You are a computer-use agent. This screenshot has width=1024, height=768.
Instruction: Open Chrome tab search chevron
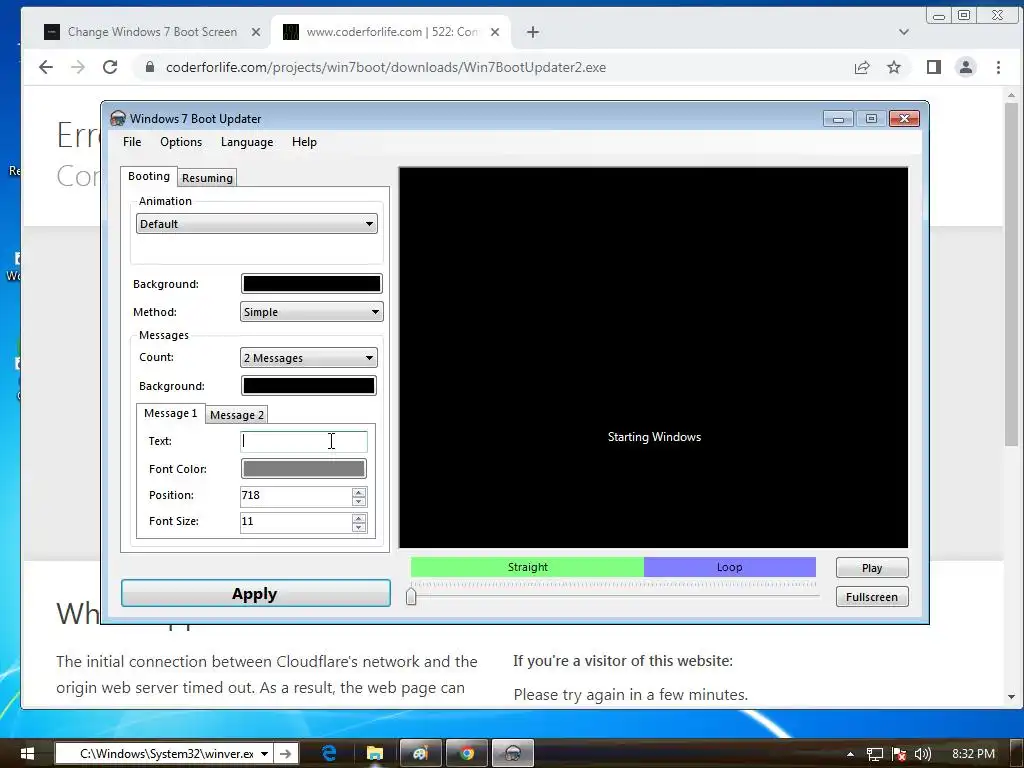pos(904,31)
